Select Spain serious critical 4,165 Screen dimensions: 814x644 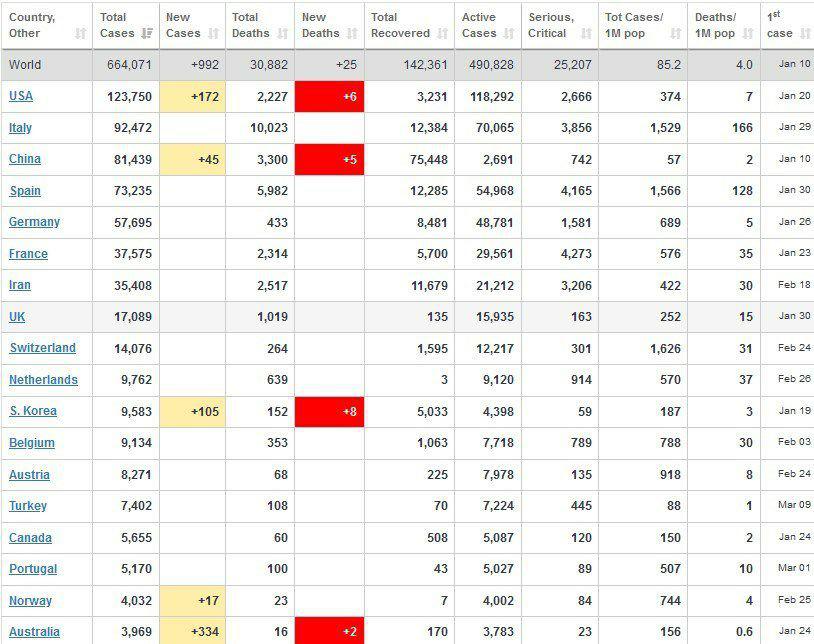coord(576,191)
